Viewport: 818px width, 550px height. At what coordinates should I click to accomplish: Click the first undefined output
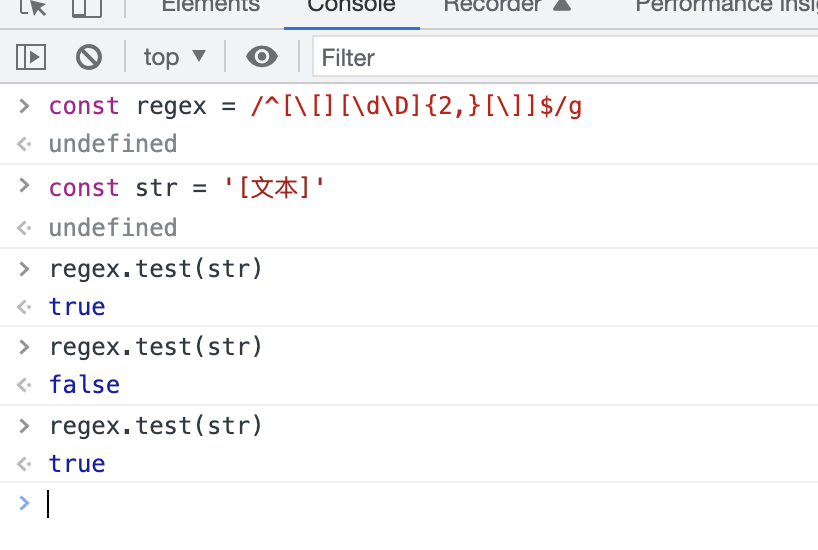click(112, 144)
